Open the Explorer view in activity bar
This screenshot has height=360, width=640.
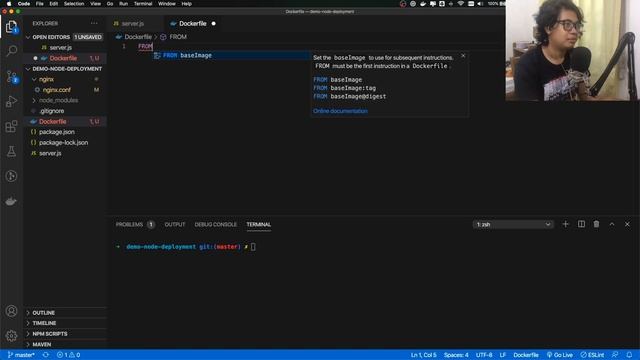(x=11, y=27)
